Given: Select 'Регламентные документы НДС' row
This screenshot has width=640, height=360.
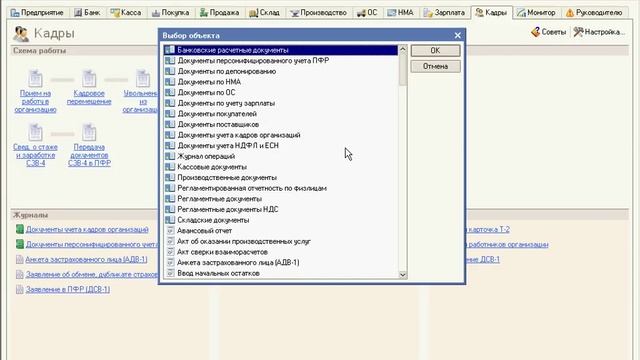Looking at the screenshot, I should coord(281,209).
